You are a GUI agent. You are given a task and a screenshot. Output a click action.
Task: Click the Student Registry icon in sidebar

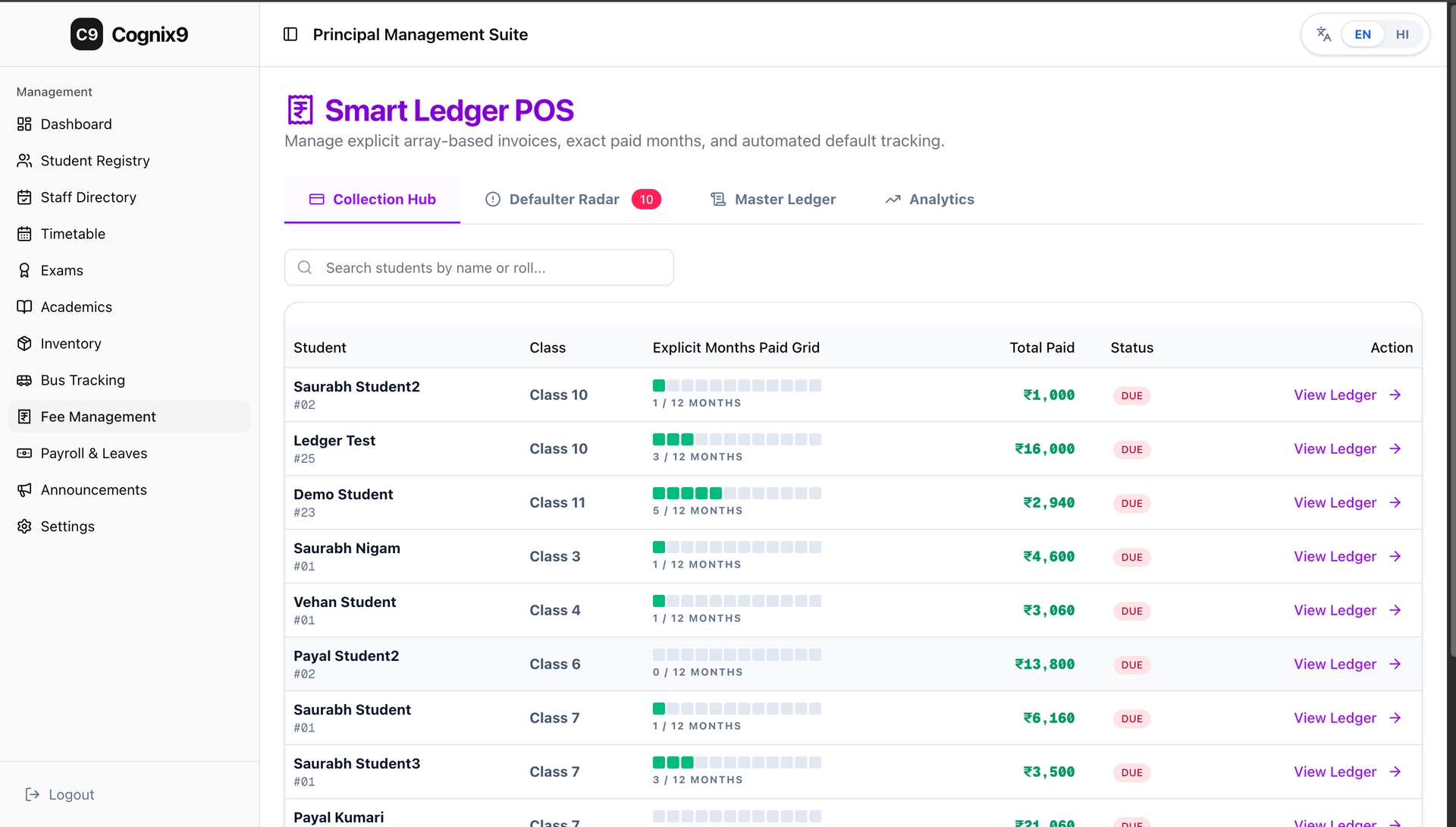[24, 160]
